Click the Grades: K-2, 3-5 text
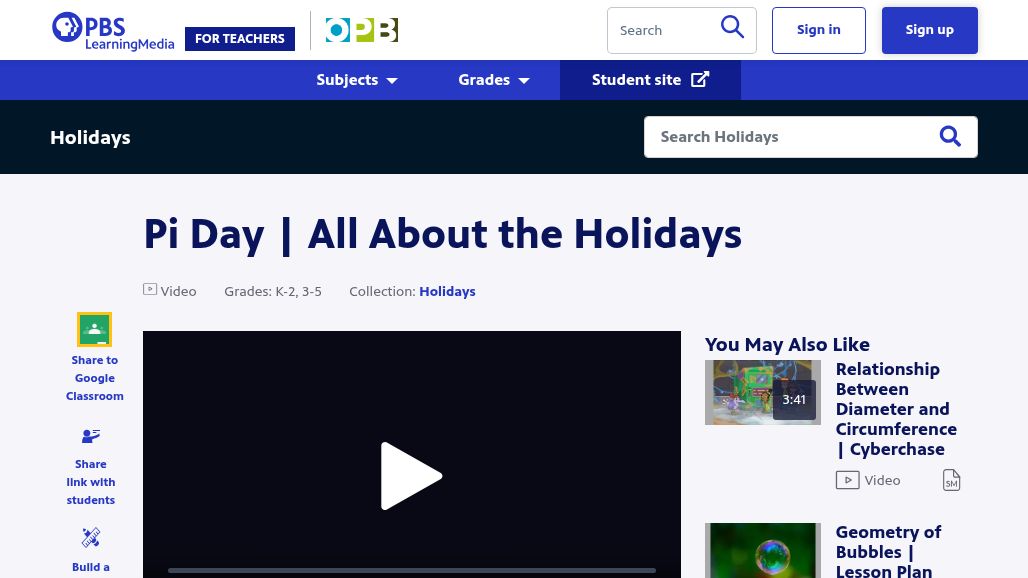The image size is (1028, 578). point(273,291)
